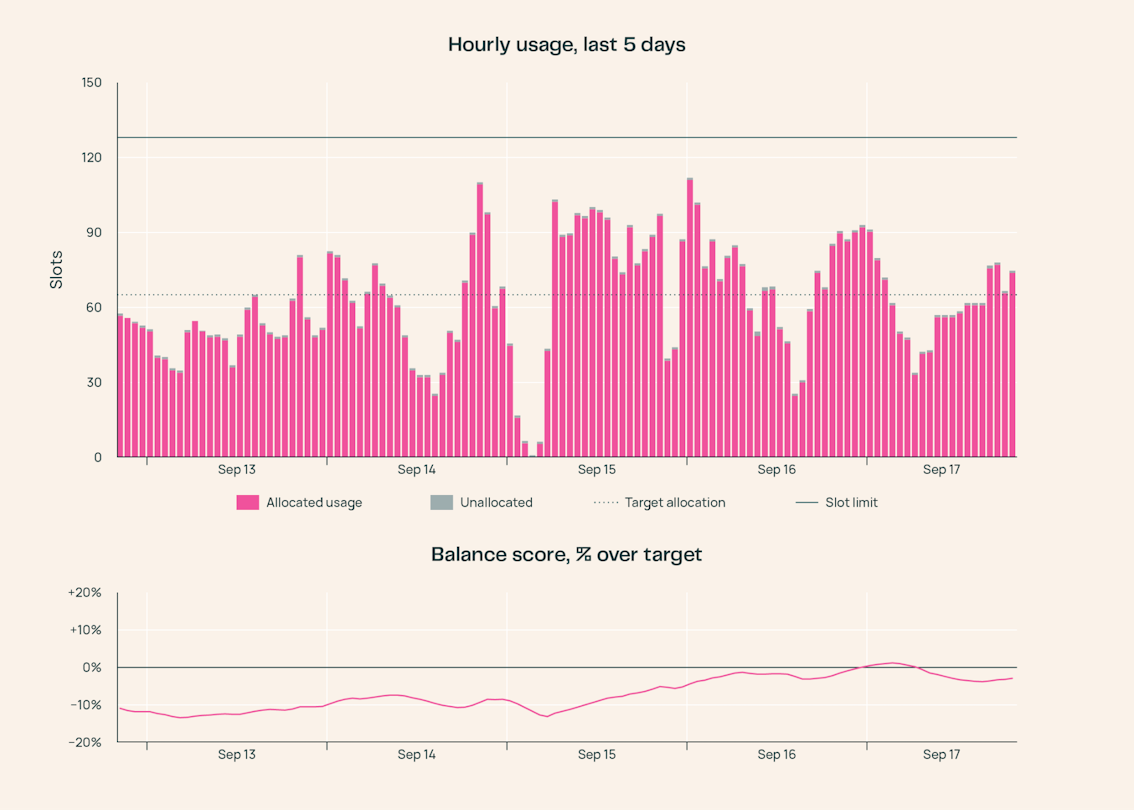Screen dimensions: 1134x810
Task: Click the Slot limit legend line marker
Action: click(x=806, y=503)
